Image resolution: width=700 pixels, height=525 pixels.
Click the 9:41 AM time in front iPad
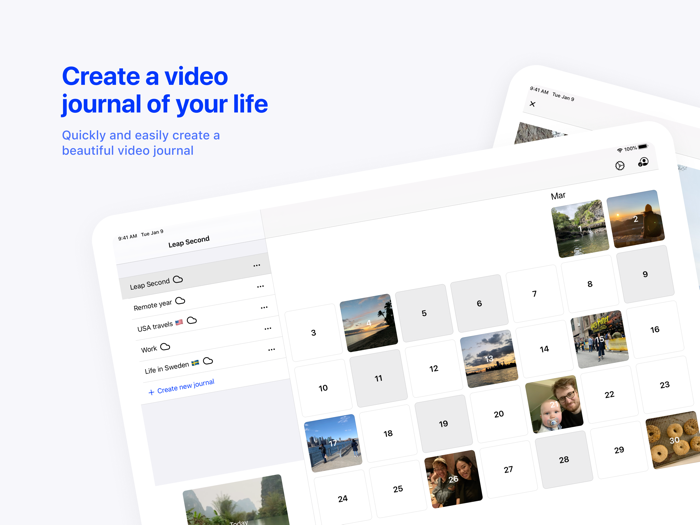pyautogui.click(x=127, y=237)
